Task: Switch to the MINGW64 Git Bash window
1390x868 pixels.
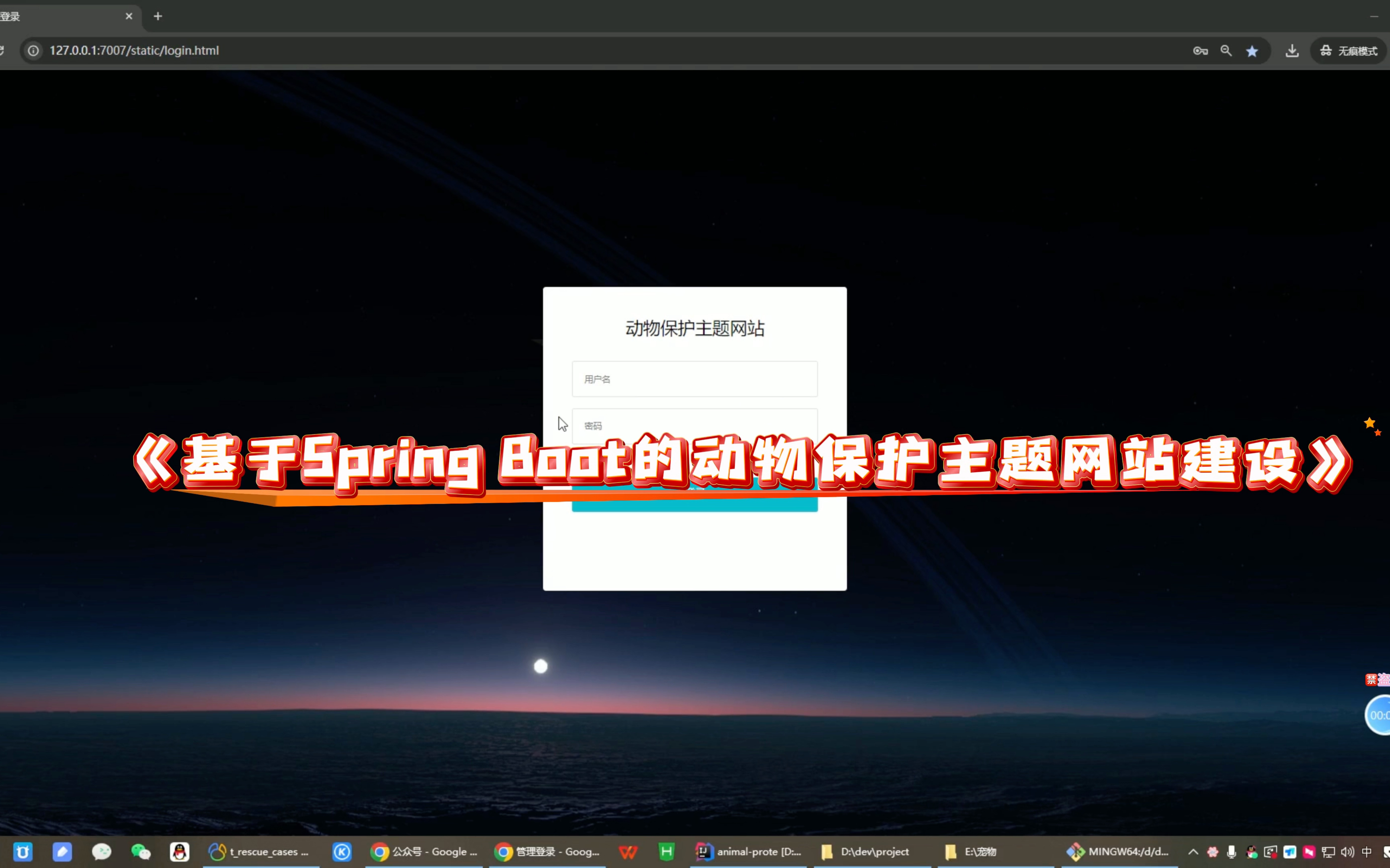Action: pyautogui.click(x=1120, y=852)
